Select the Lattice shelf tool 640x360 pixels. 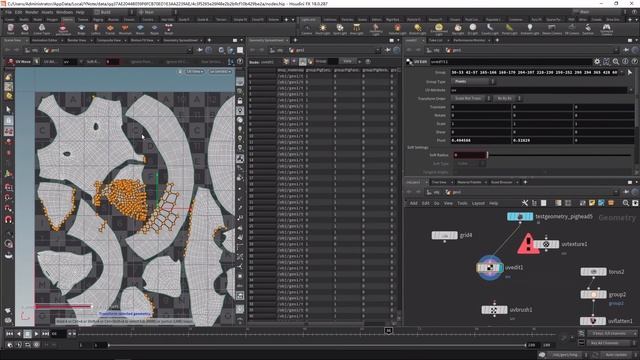96,29
